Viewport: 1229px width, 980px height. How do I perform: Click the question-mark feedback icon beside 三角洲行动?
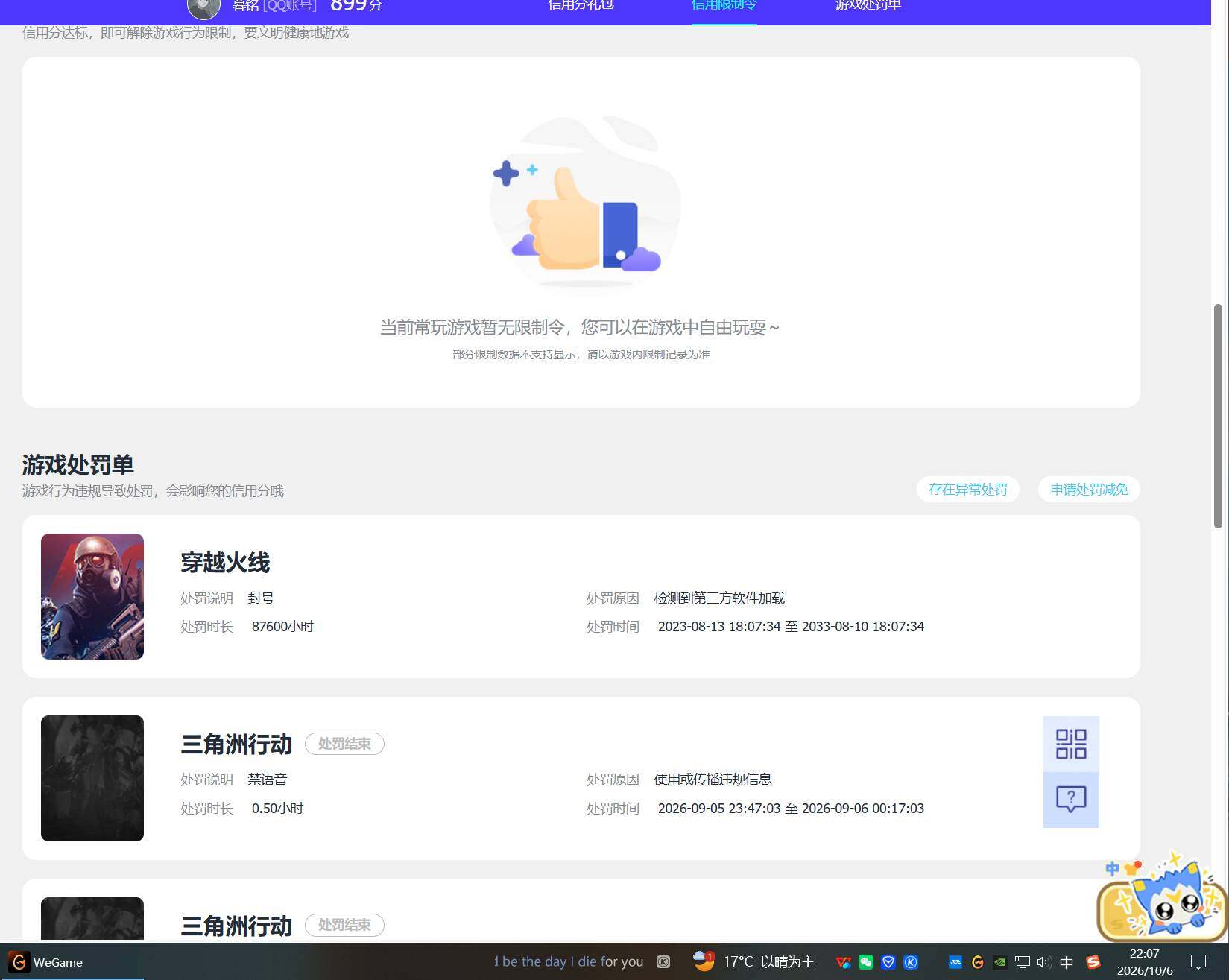point(1071,800)
